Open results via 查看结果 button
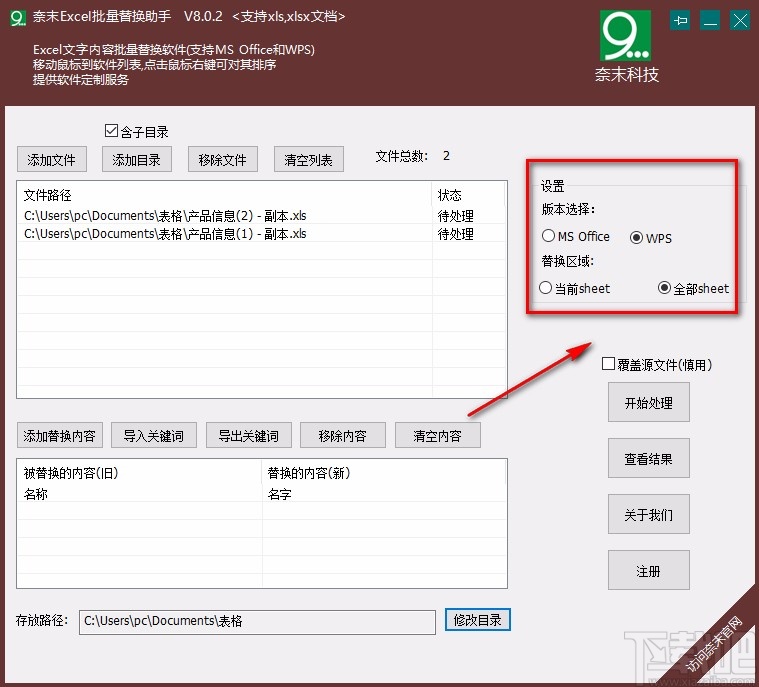This screenshot has height=687, width=759. [x=649, y=458]
